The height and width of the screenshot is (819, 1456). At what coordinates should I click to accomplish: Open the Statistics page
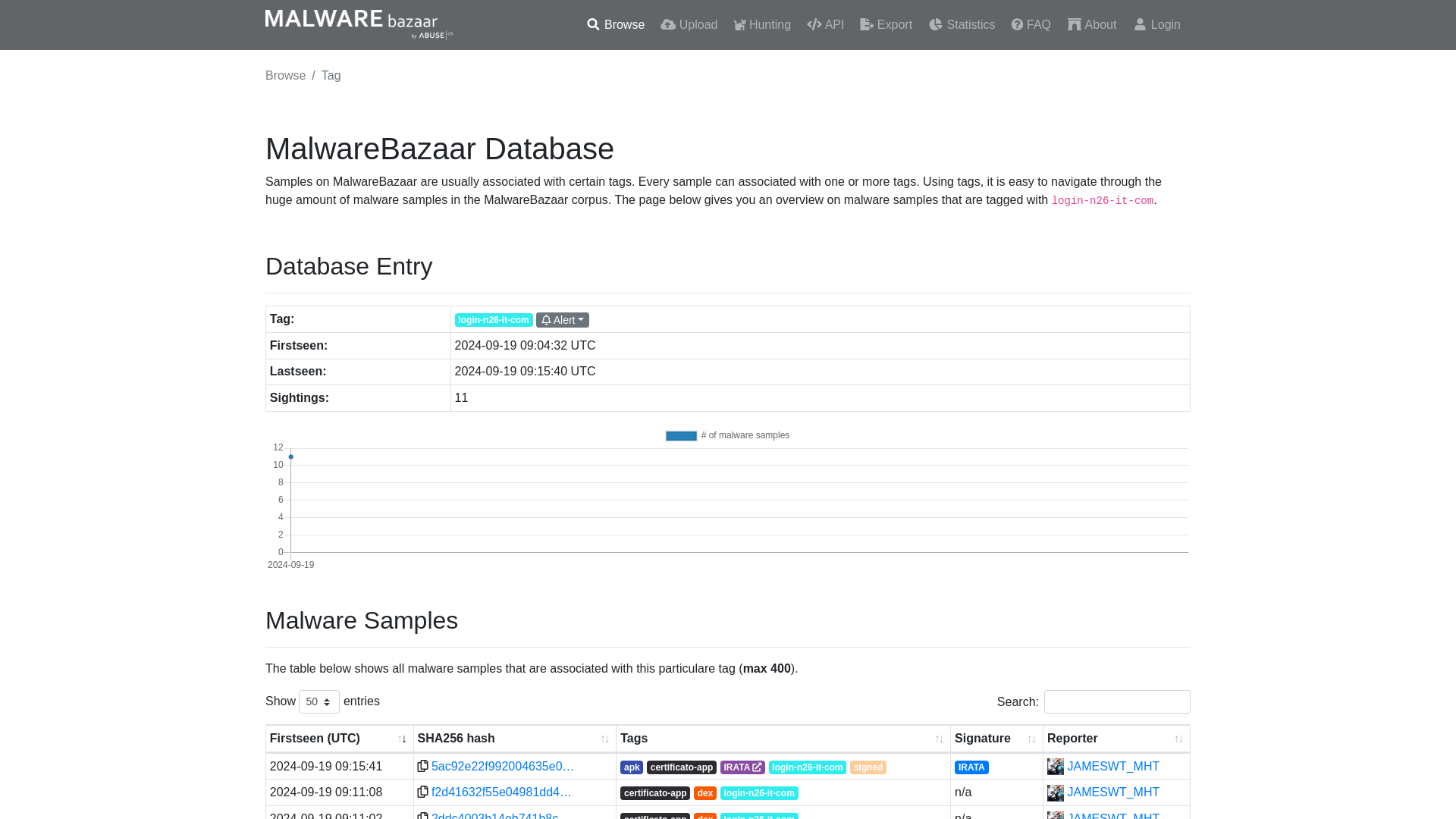962,25
